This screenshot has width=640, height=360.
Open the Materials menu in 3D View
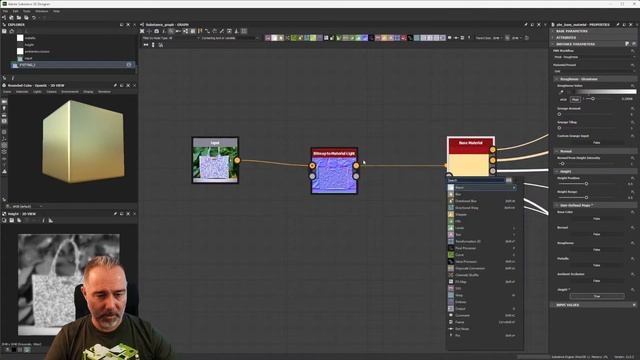pyautogui.click(x=22, y=92)
